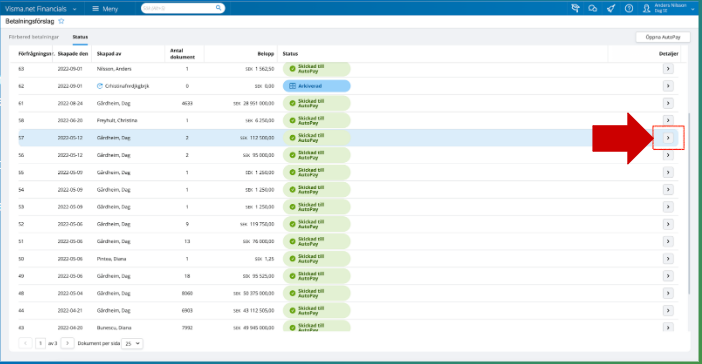Open details arrow for request 52
This screenshot has height=364, width=702.
point(668,224)
